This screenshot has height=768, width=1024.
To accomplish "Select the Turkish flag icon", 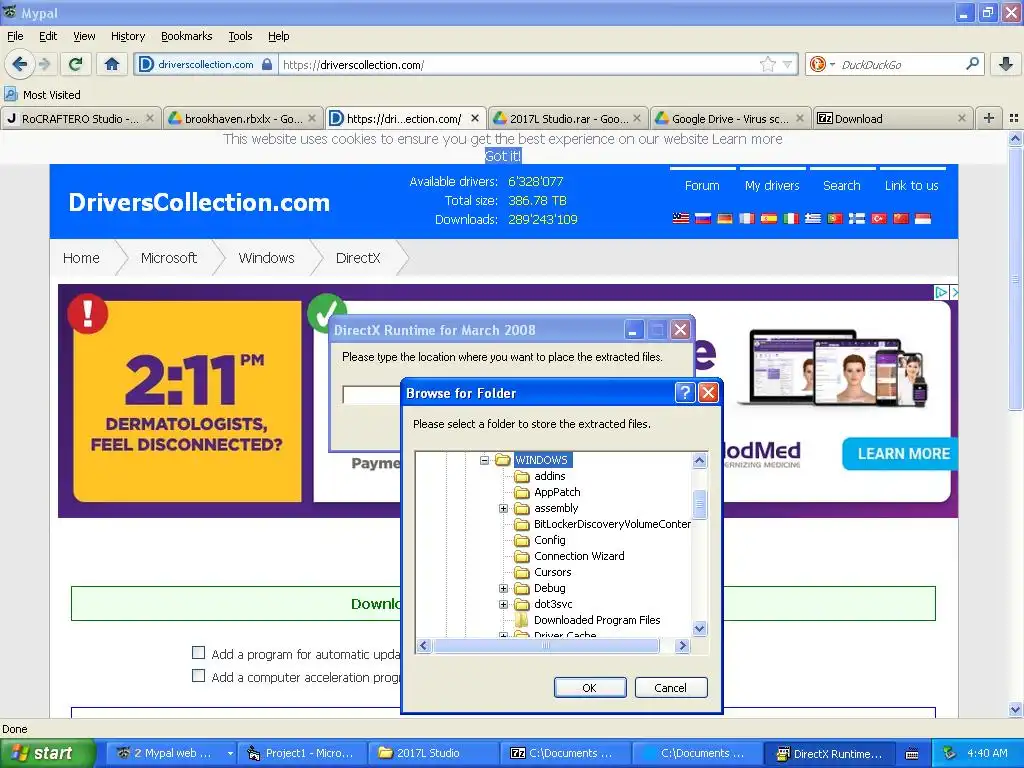I will [879, 218].
